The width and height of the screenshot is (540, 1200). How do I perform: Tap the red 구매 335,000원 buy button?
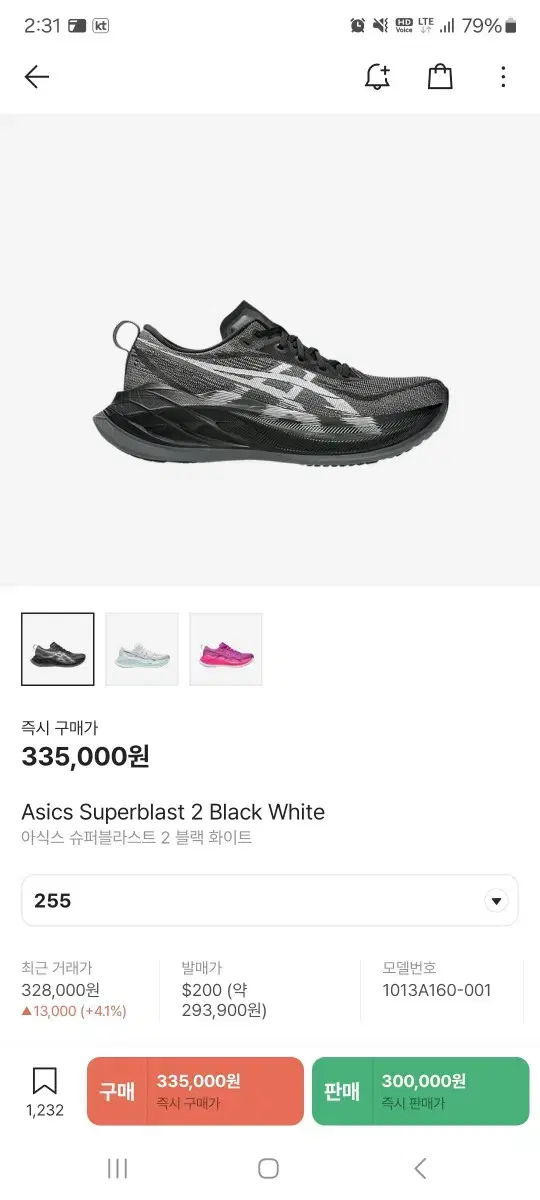(x=195, y=1091)
